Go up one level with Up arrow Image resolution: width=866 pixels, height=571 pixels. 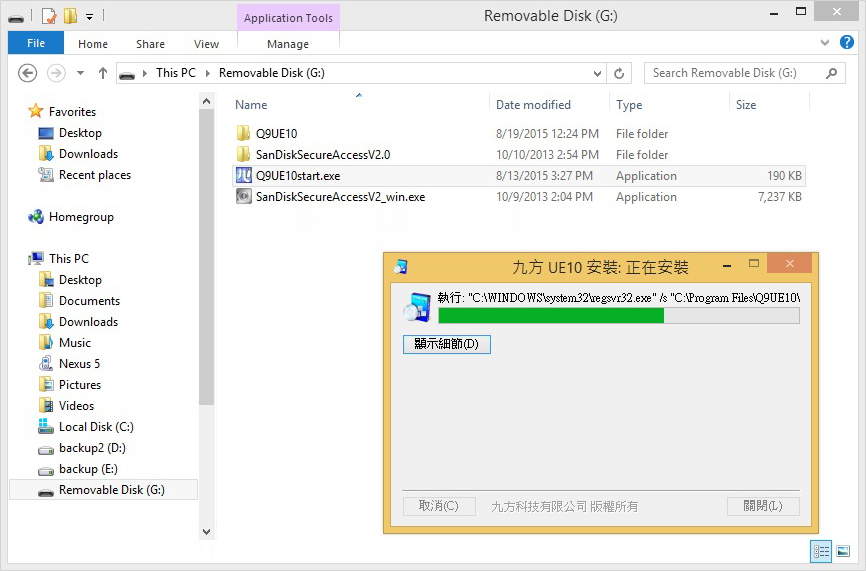coord(103,73)
